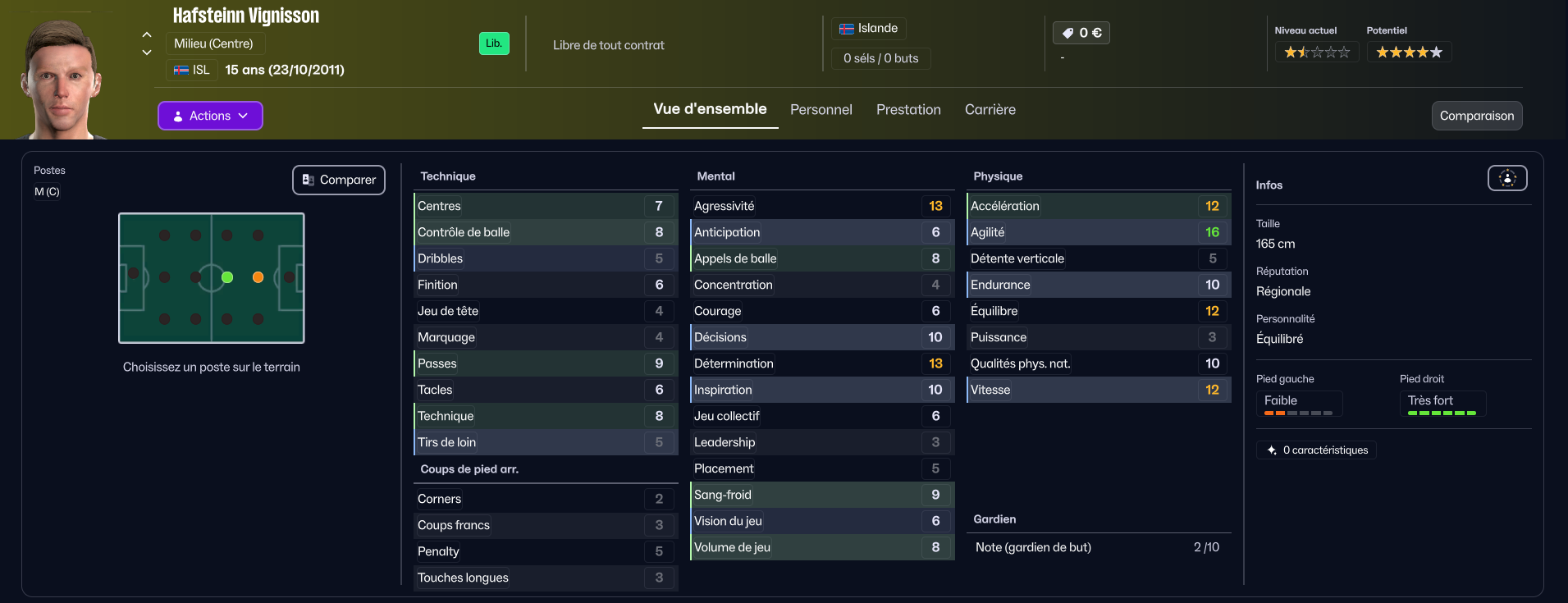Go to next player with down chevron
Screen dimensions: 1568x603
[147, 53]
